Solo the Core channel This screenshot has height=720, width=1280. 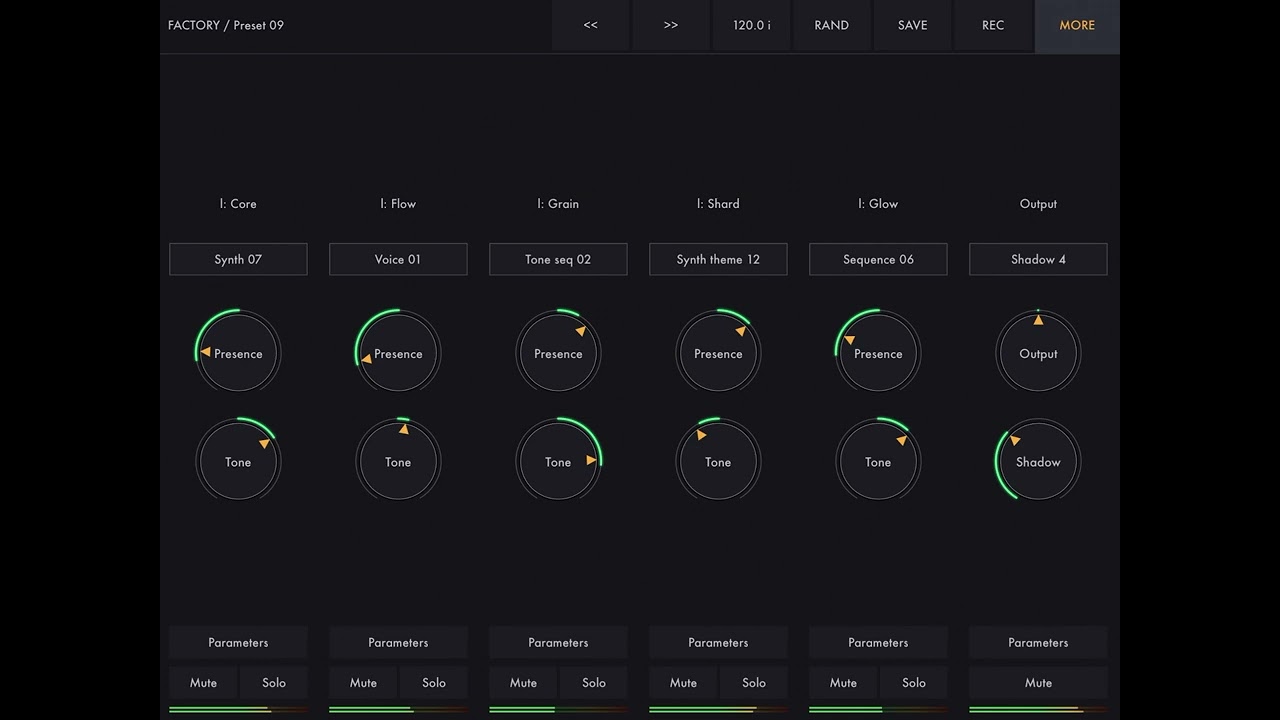coord(274,683)
